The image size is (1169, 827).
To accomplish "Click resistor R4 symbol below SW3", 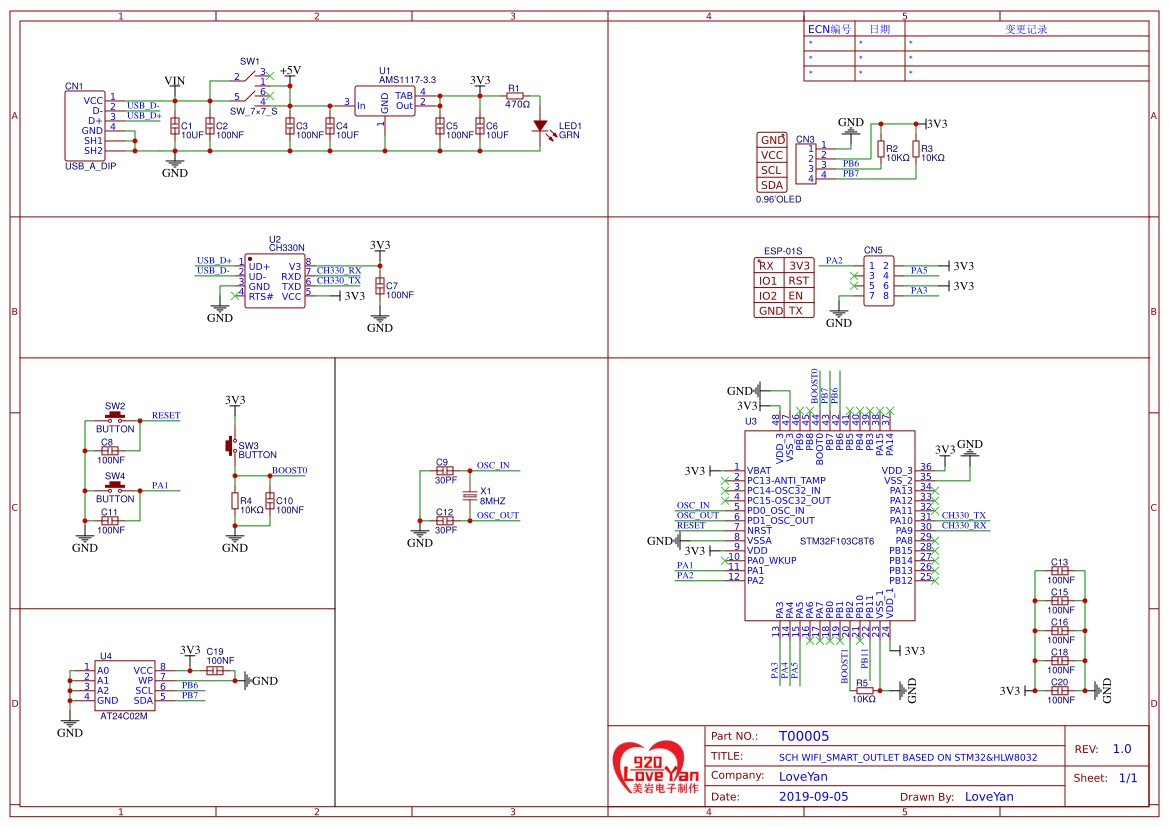I will [x=235, y=500].
